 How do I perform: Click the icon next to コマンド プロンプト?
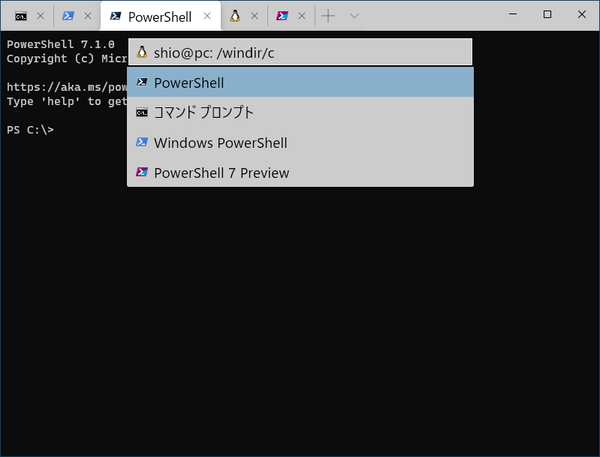(x=142, y=113)
